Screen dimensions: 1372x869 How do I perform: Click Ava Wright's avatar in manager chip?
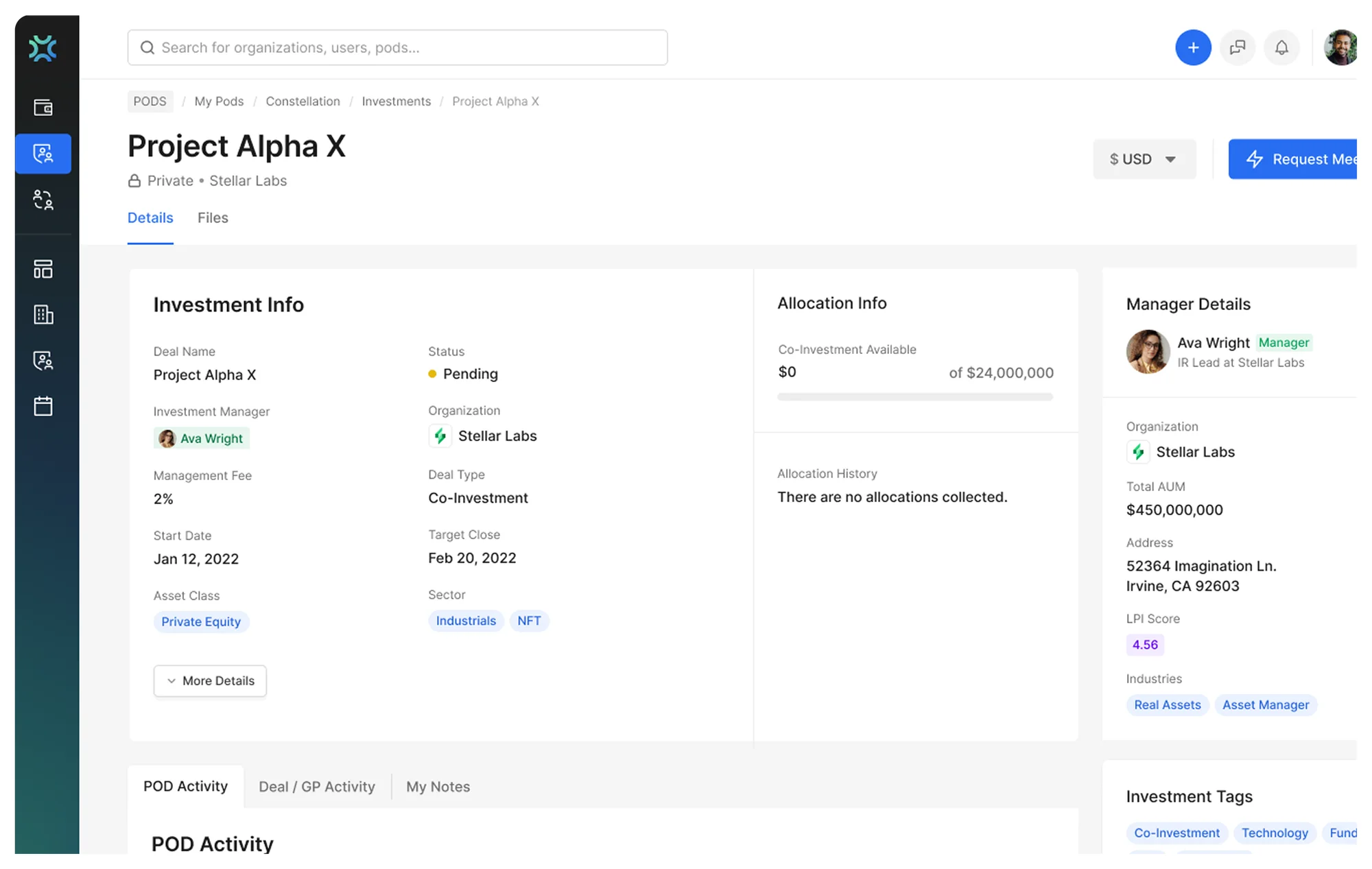coord(167,438)
